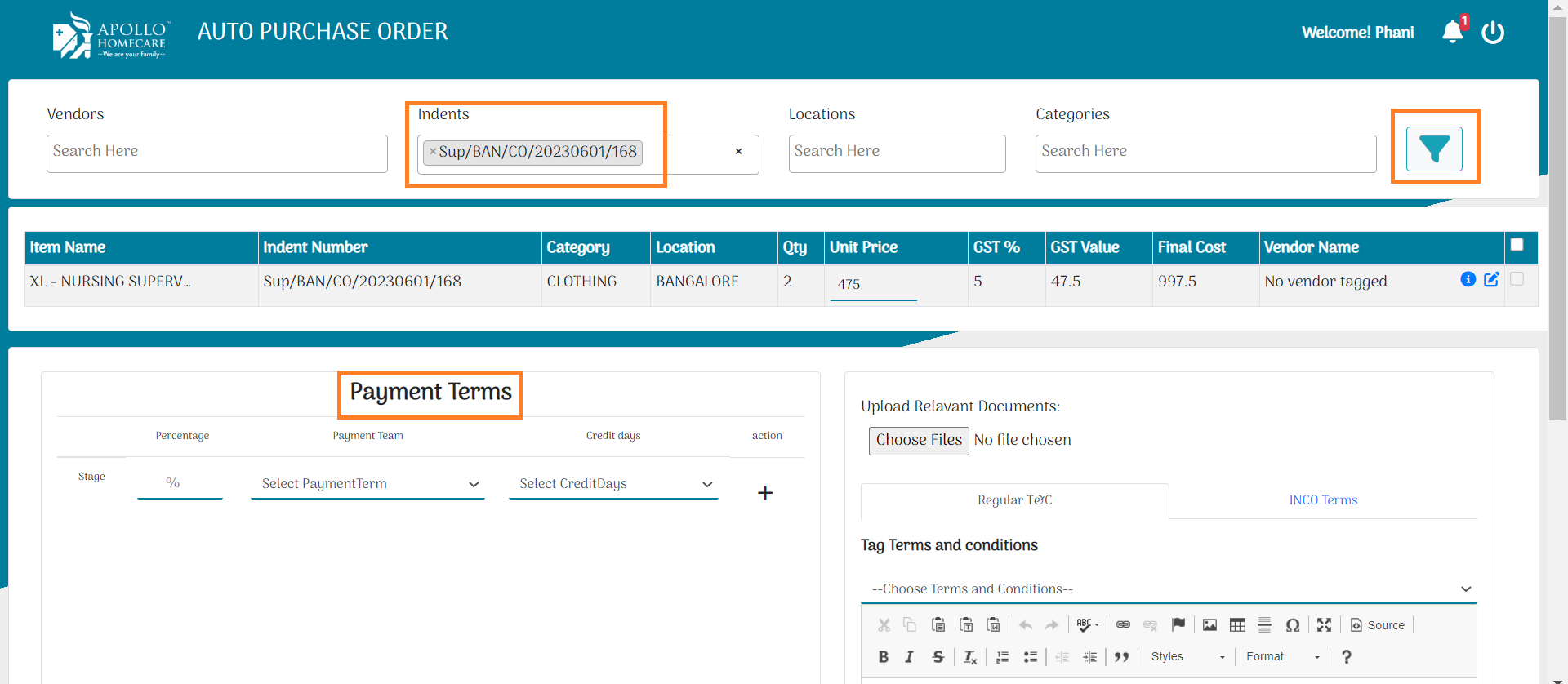Click the decrease indent icon
This screenshot has height=684, width=1568.
click(1062, 657)
